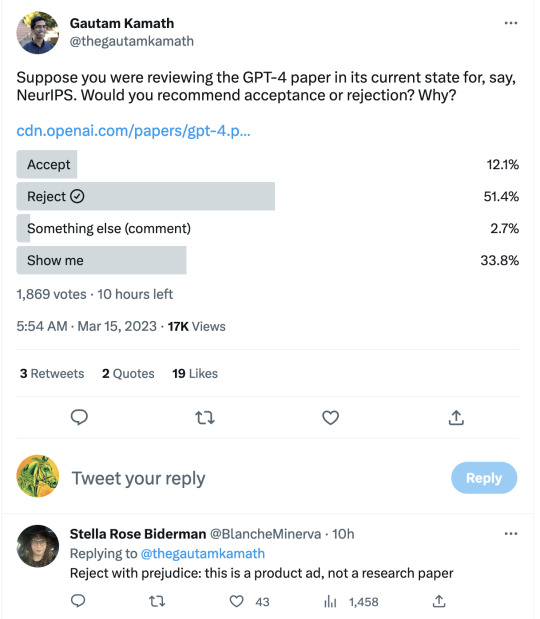Like Stella Rose Biderman's reply
Image resolution: width=540 pixels, height=619 pixels.
click(x=236, y=601)
